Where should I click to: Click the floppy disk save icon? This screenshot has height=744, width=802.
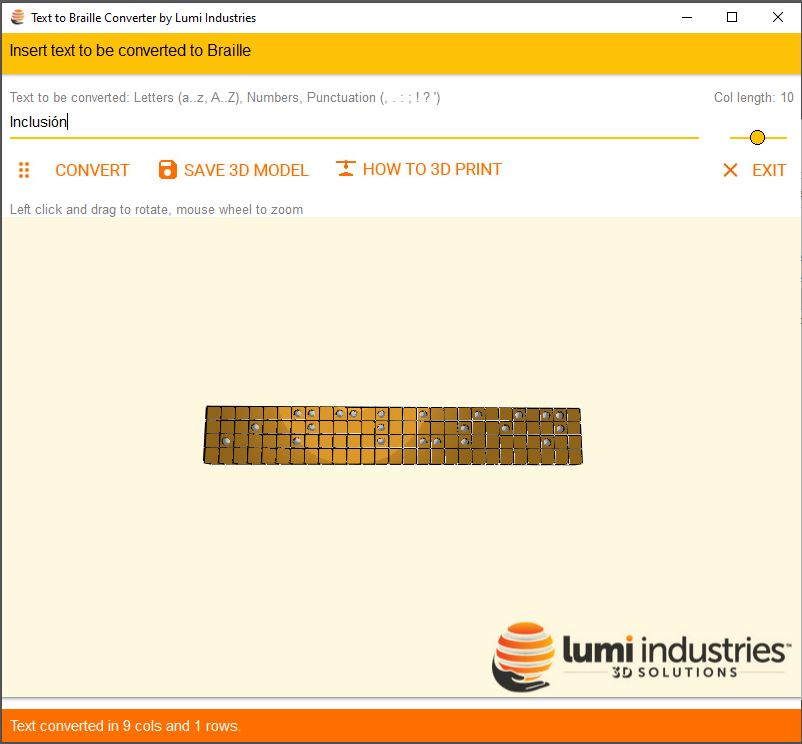coord(168,170)
